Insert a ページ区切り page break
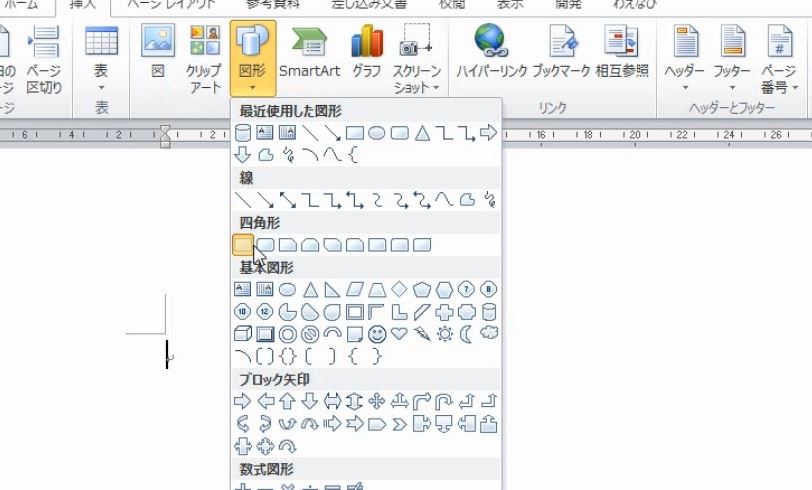812x490 pixels. coord(44,58)
